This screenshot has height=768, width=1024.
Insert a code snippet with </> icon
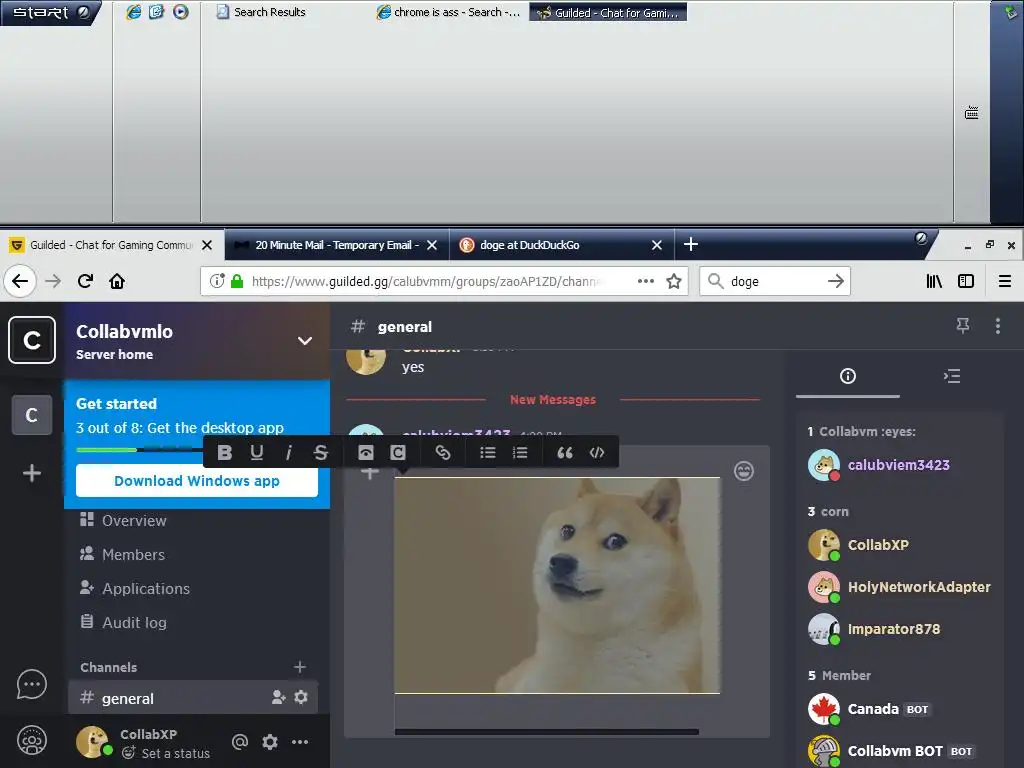point(597,452)
